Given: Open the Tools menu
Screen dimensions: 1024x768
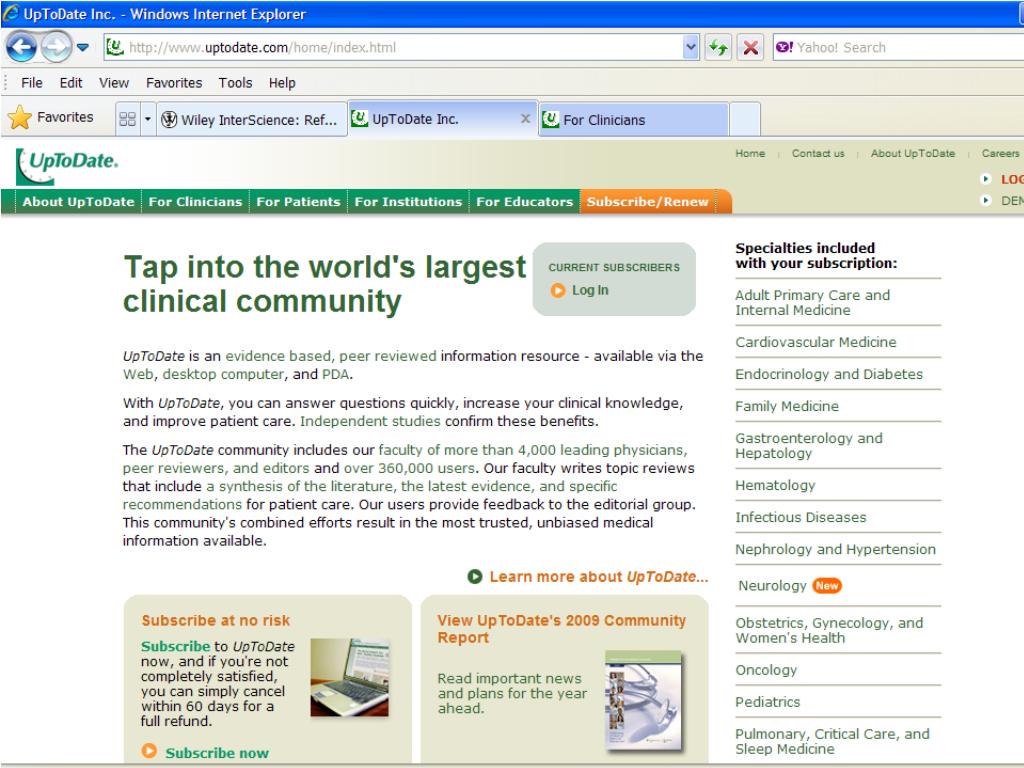Looking at the screenshot, I should [x=235, y=83].
